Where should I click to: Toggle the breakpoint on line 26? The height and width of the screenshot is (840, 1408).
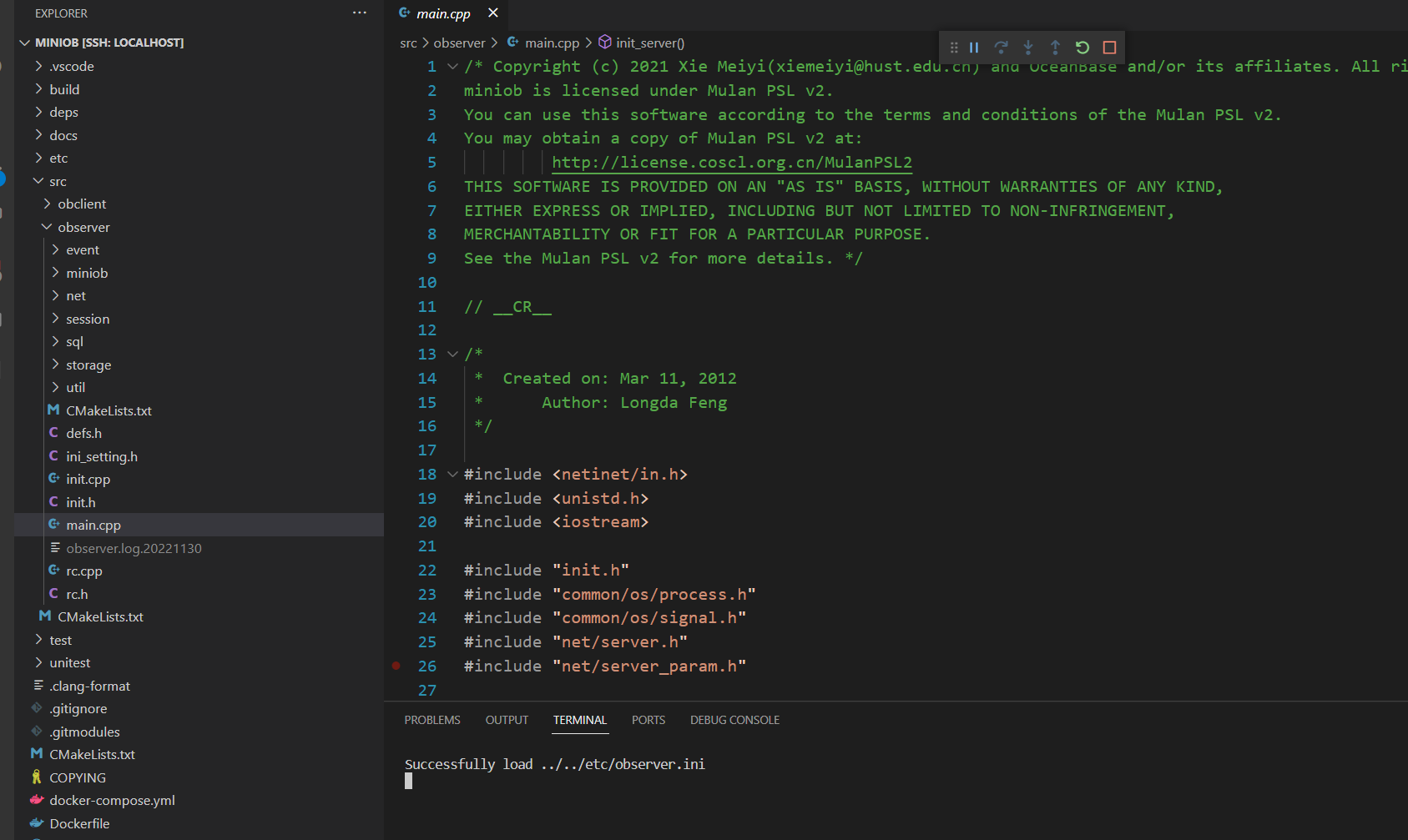[396, 666]
